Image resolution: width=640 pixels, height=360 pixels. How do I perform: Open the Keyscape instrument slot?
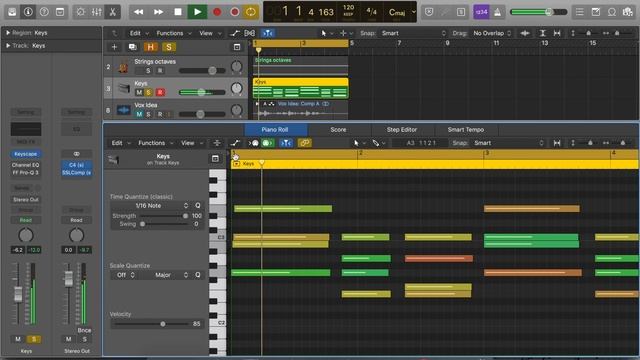[x=26, y=154]
